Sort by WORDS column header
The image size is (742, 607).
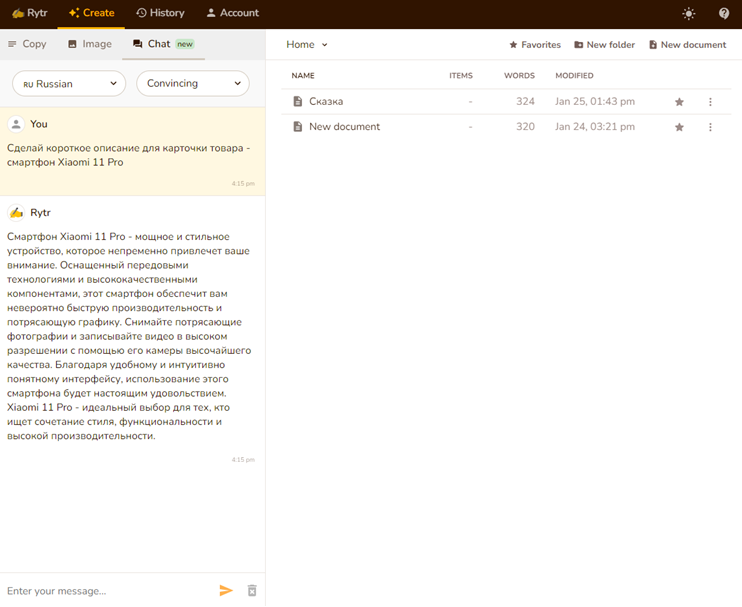tap(519, 76)
